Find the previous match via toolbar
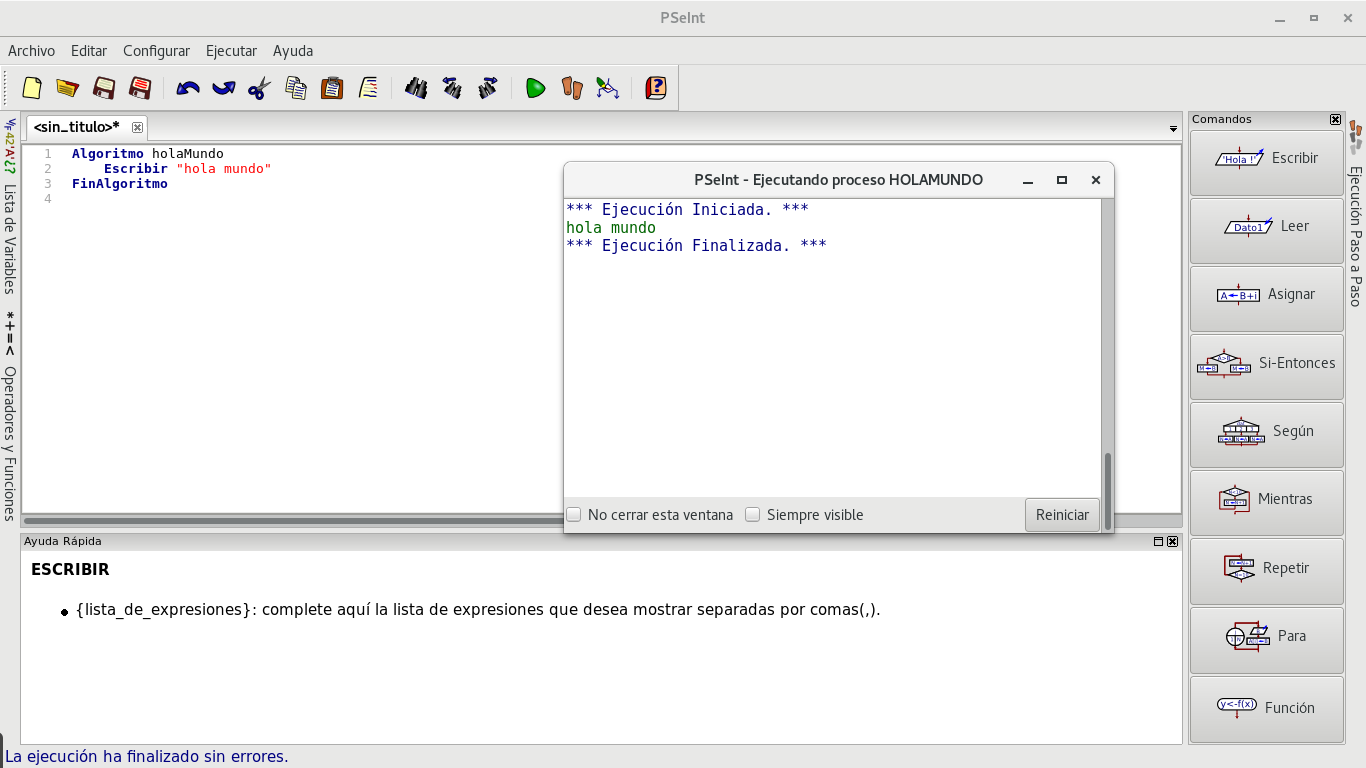Image resolution: width=1366 pixels, height=768 pixels. (x=452, y=88)
